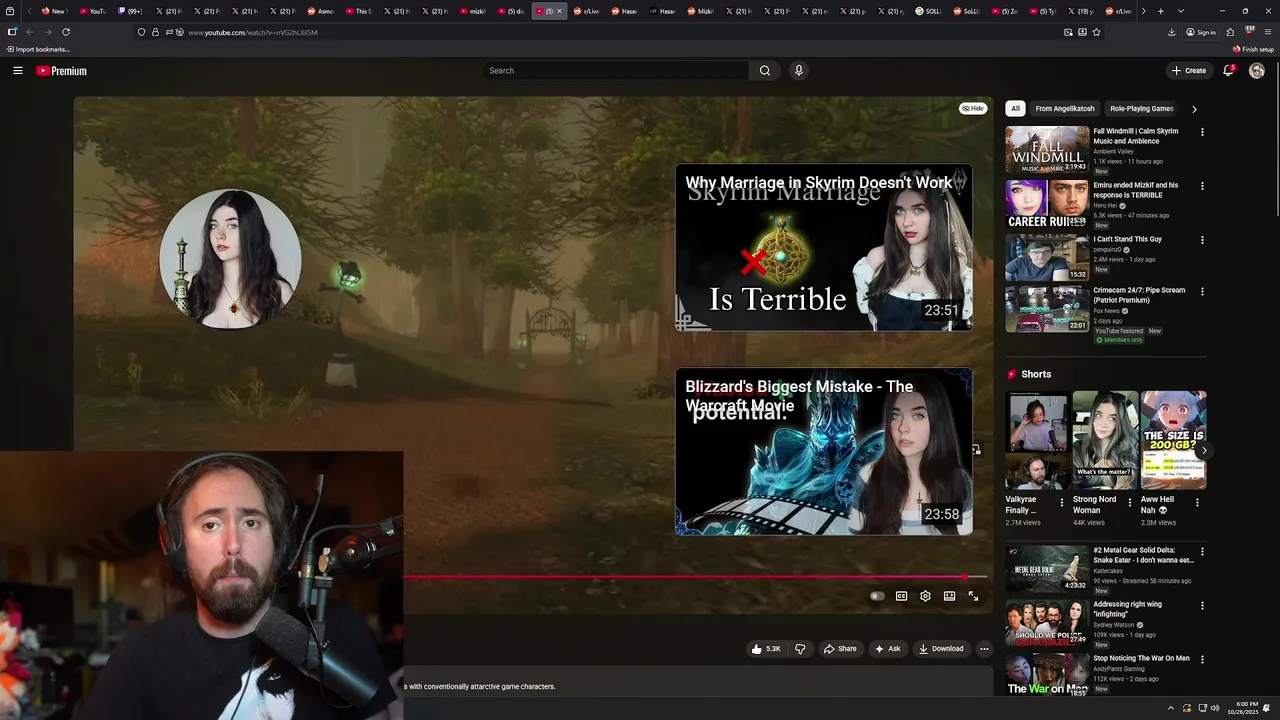The image size is (1280, 720).
Task: Enter fullscreen in the video player
Action: [973, 596]
